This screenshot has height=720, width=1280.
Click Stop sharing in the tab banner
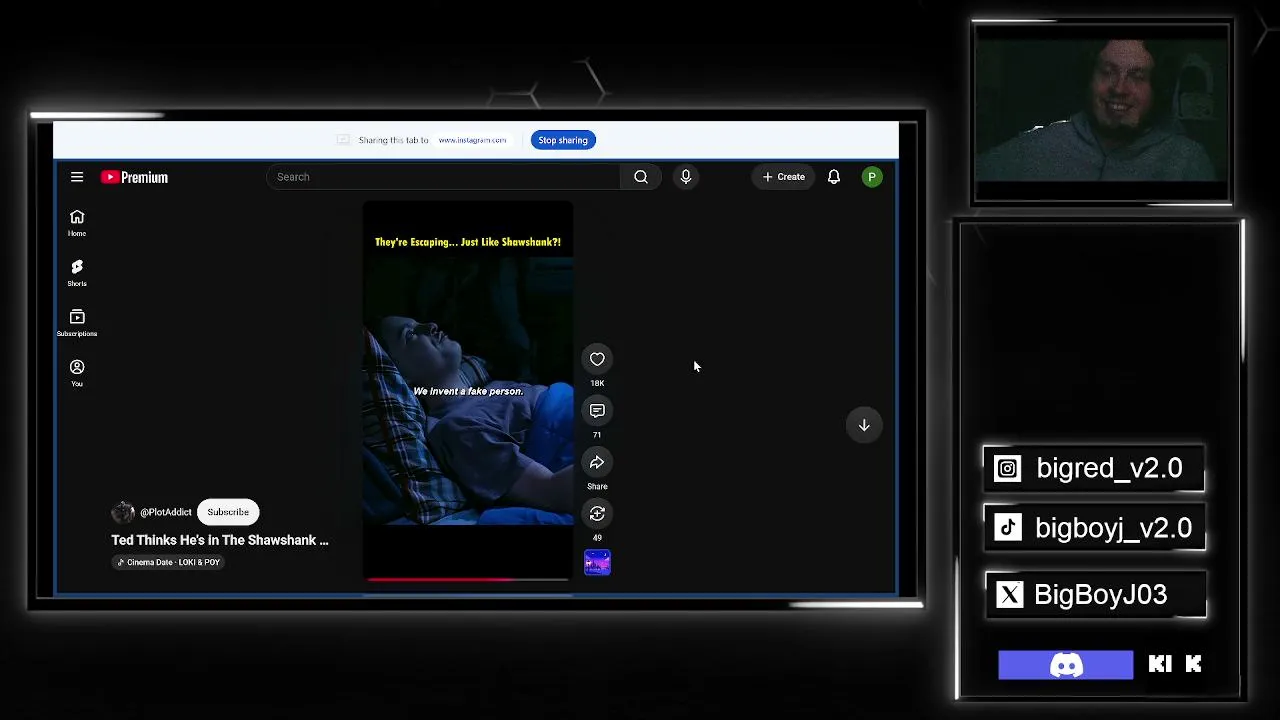click(563, 140)
